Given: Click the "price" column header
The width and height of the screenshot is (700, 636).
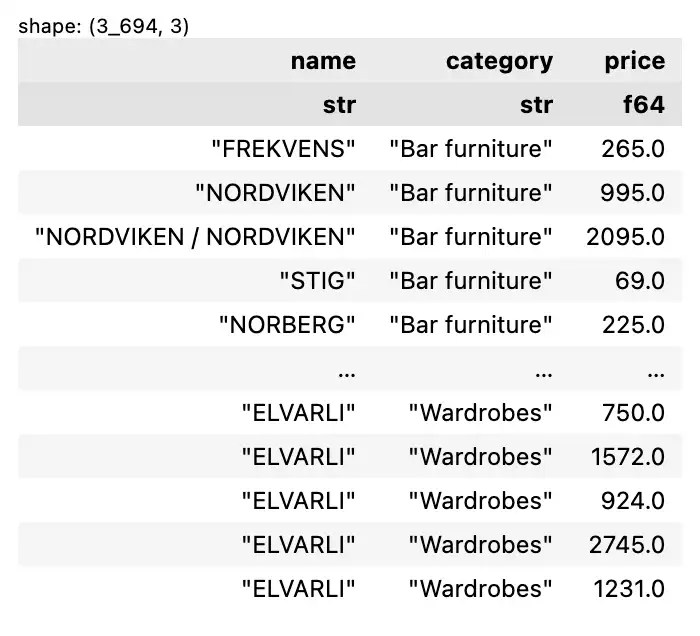Looking at the screenshot, I should click(634, 61).
